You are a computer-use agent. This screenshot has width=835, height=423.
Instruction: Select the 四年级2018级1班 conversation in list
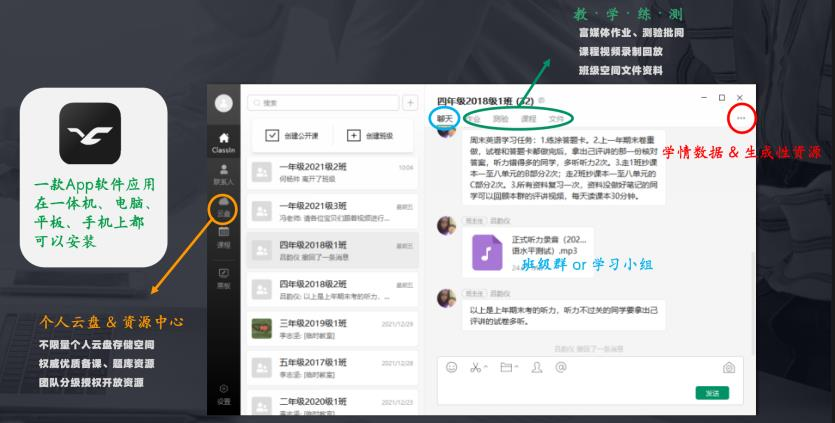(332, 250)
